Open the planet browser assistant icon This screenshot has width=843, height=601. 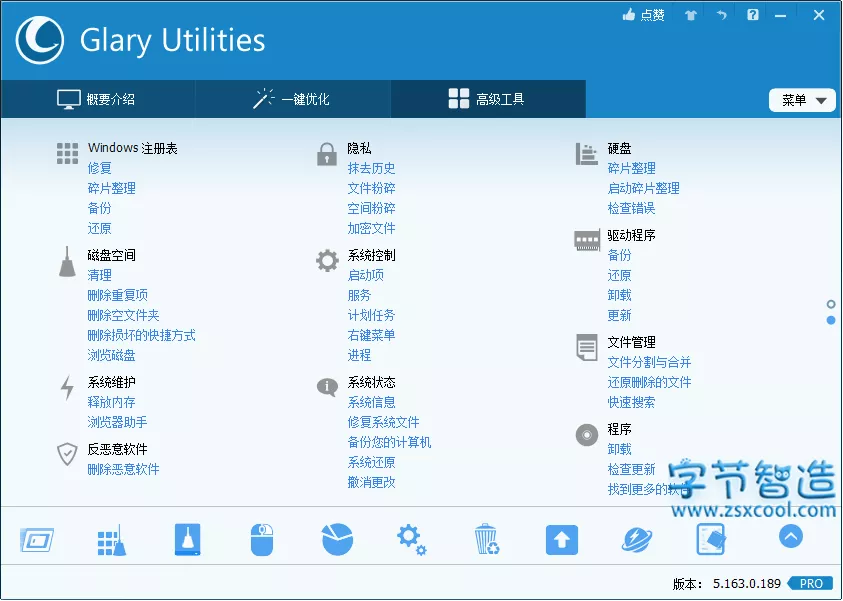click(x=637, y=540)
